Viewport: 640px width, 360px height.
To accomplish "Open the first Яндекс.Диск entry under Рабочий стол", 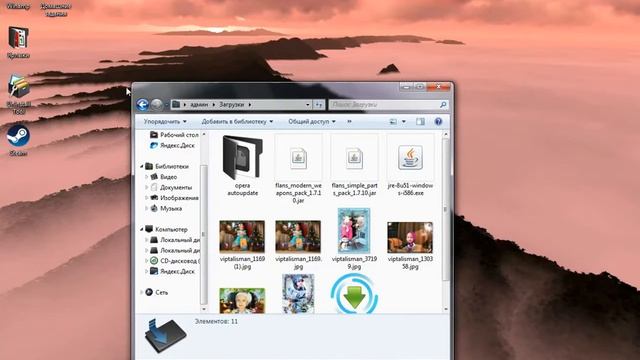I will (x=172, y=145).
